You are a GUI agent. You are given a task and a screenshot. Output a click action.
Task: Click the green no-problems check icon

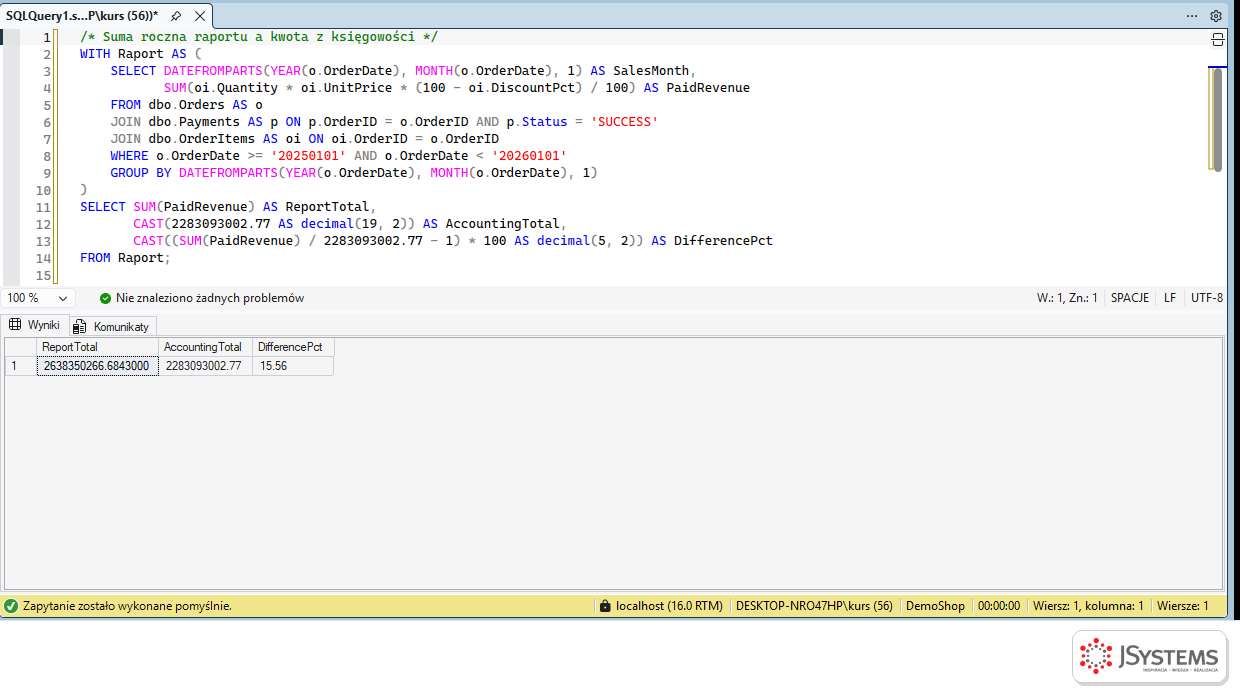tap(106, 298)
